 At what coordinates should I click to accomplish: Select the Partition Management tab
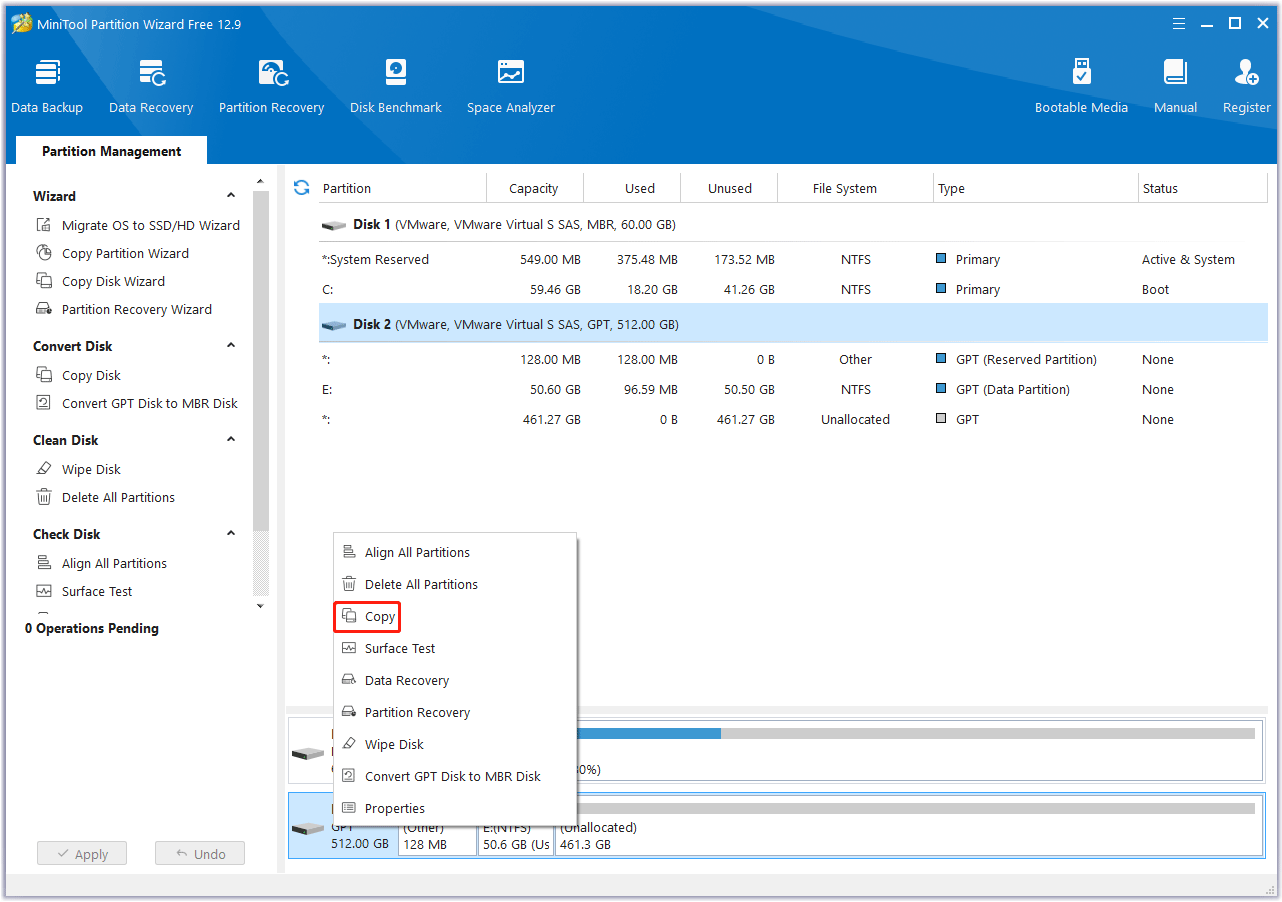click(111, 150)
